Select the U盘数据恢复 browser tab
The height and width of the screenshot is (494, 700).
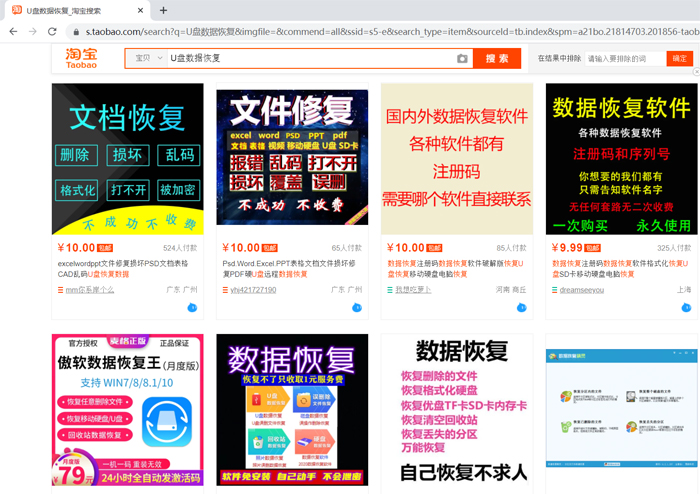click(x=70, y=10)
